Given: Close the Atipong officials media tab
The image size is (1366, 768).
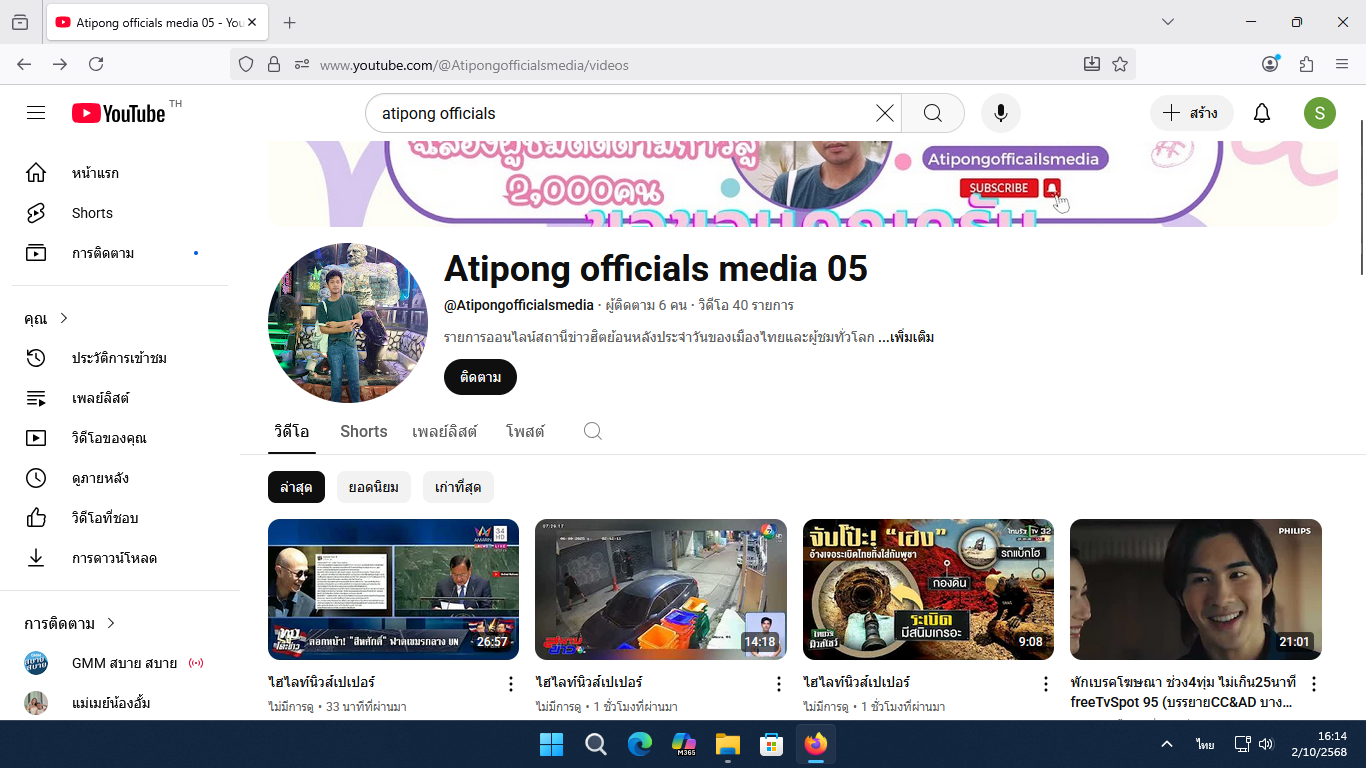Looking at the screenshot, I should [251, 22].
